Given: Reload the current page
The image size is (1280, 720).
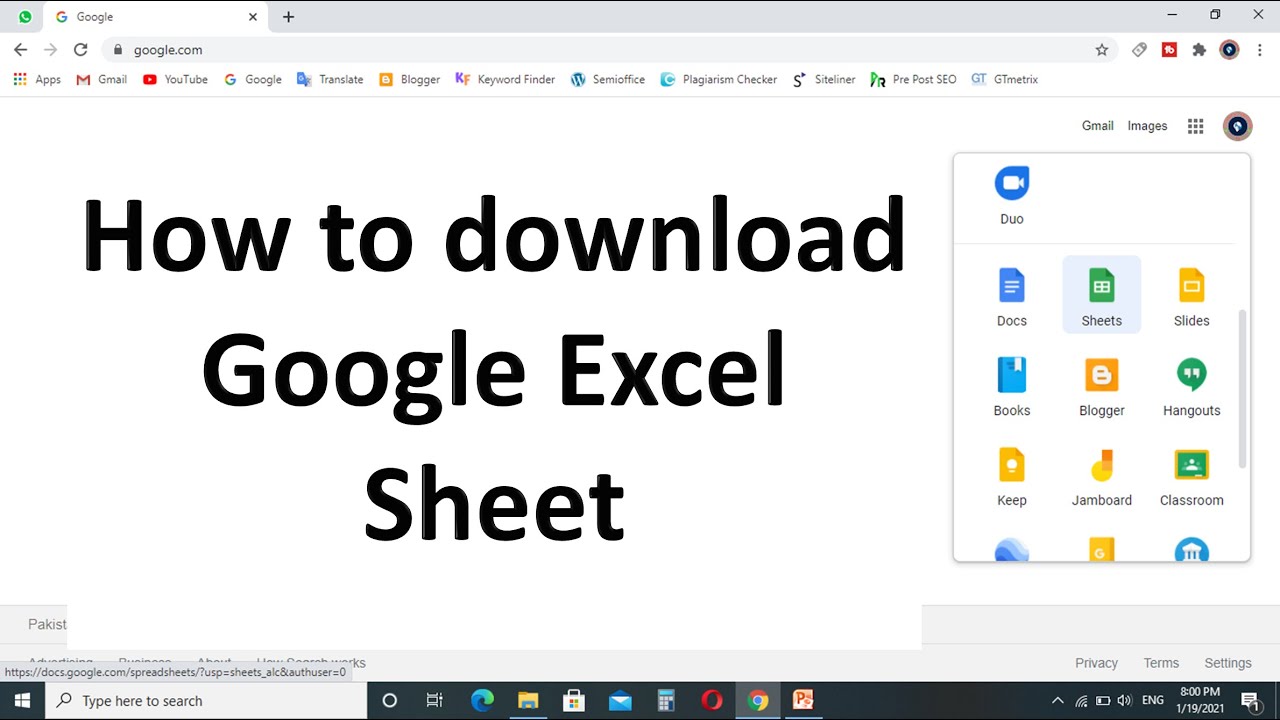Looking at the screenshot, I should pos(81,49).
